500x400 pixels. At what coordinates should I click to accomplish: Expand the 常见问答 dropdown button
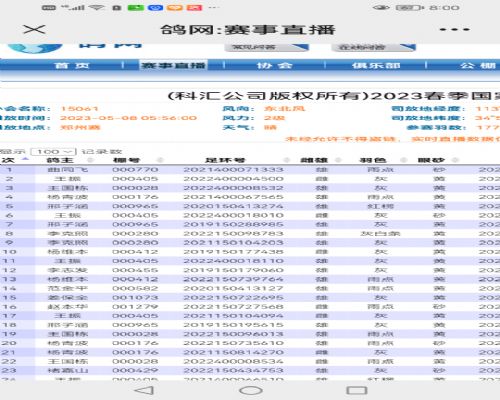click(266, 47)
